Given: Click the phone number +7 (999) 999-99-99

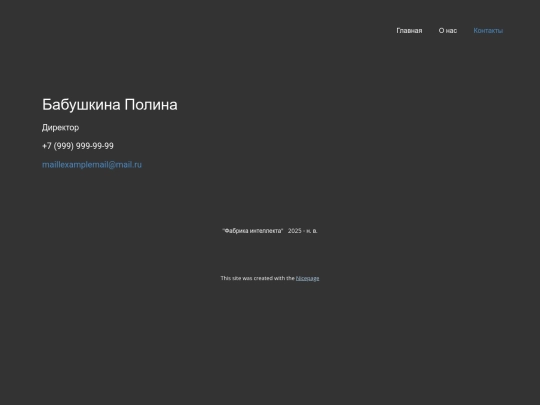Looking at the screenshot, I should [78, 146].
